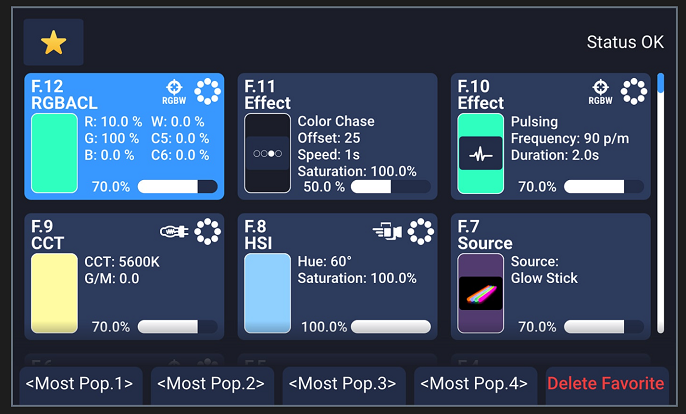
Task: Click the dotted ring icon on F.8
Action: point(421,231)
